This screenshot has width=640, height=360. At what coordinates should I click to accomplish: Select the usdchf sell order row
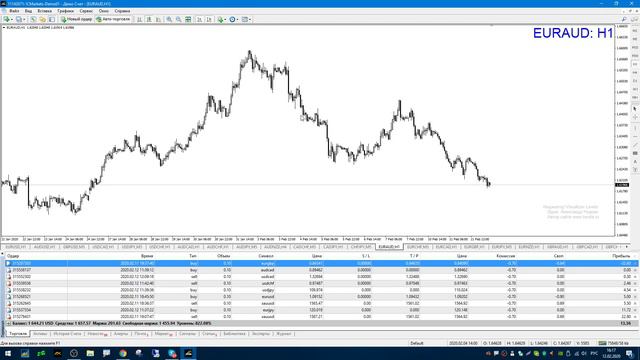tap(320, 283)
